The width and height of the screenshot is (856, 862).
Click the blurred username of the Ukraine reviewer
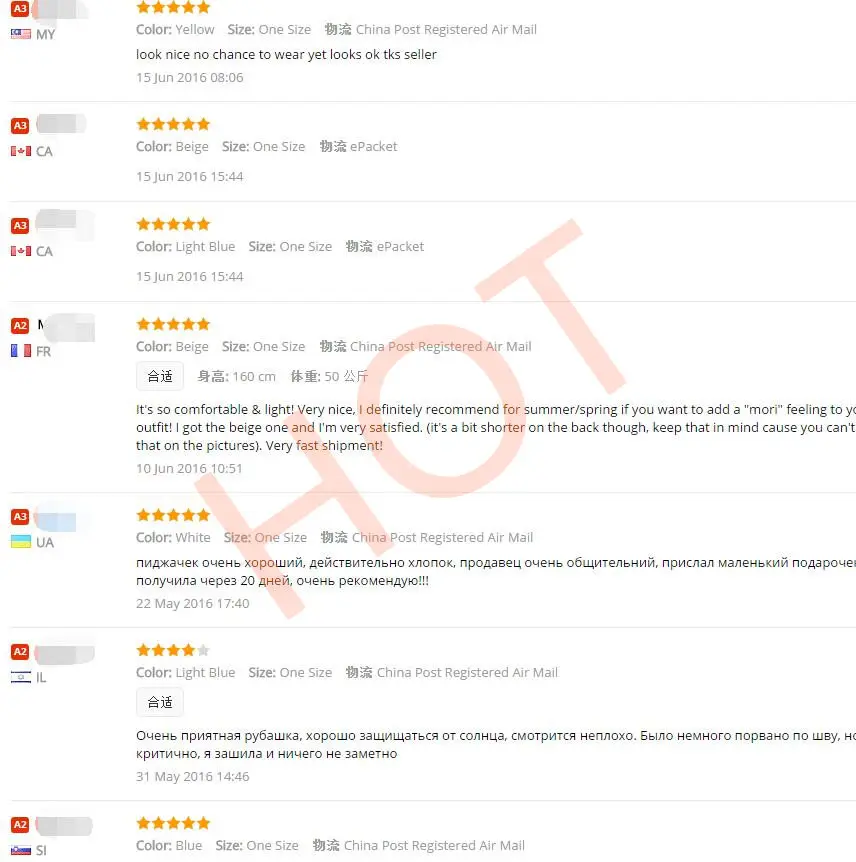[x=56, y=520]
